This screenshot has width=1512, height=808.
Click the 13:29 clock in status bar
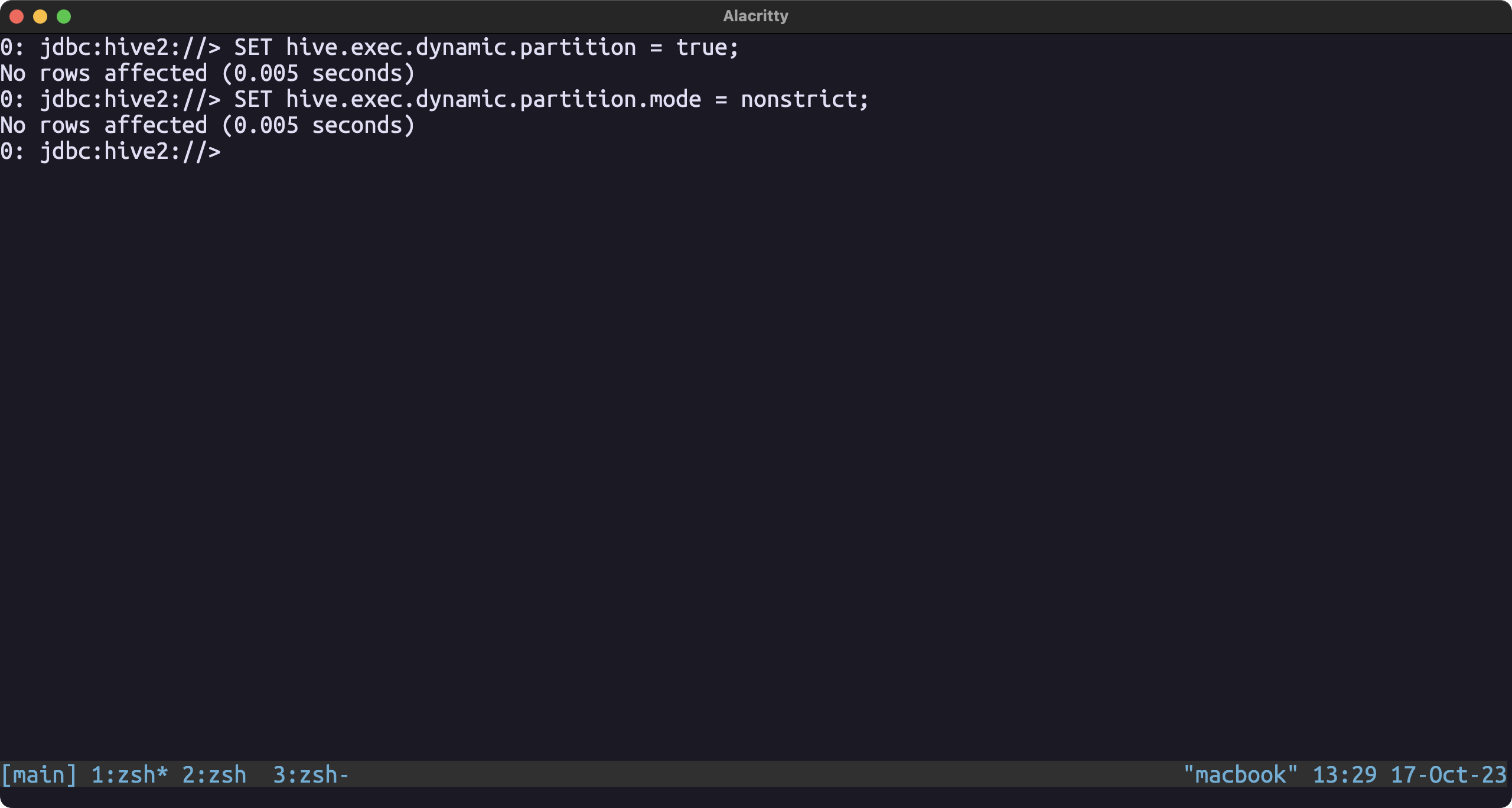[1344, 774]
